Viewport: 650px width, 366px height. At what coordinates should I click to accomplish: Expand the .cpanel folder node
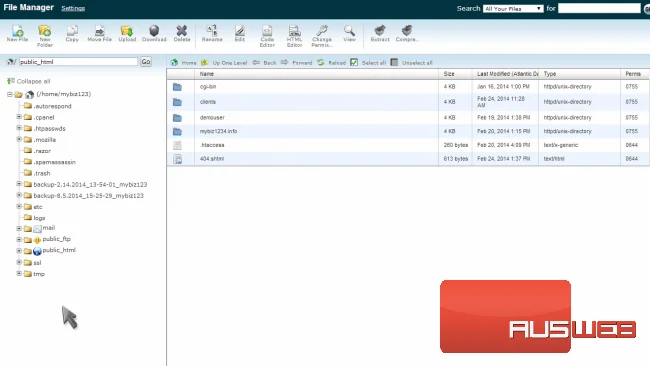click(x=19, y=117)
